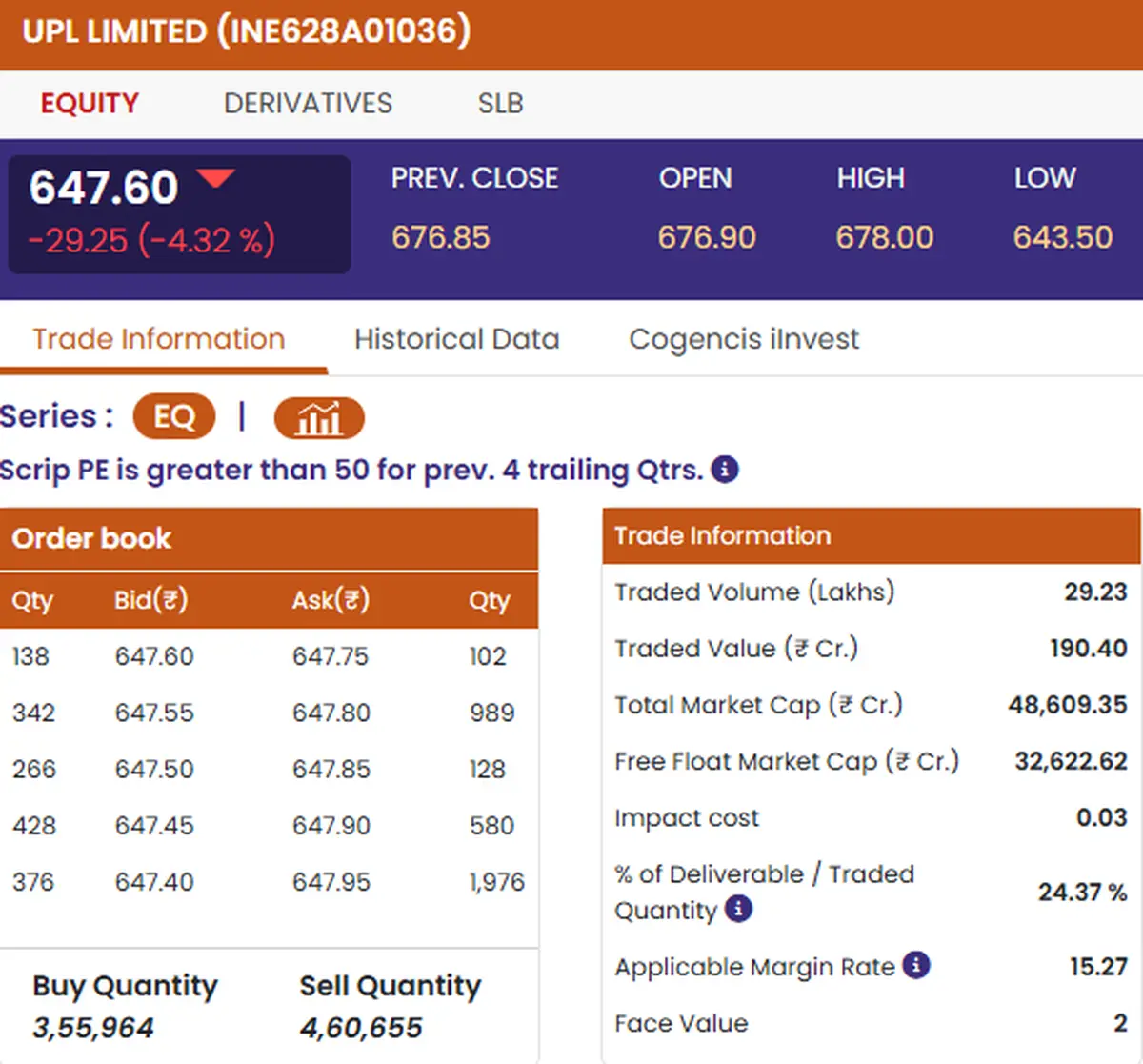Click the Ask(₹) column header
The image size is (1143, 1064).
coord(331,600)
